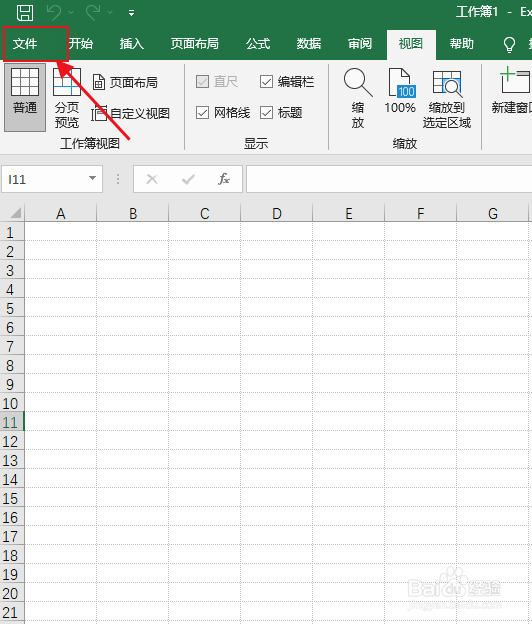Select row 5 header
The image size is (532, 624).
tap(12, 308)
